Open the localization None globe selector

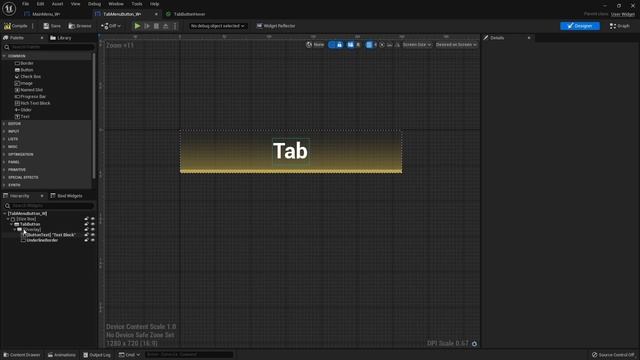315,44
